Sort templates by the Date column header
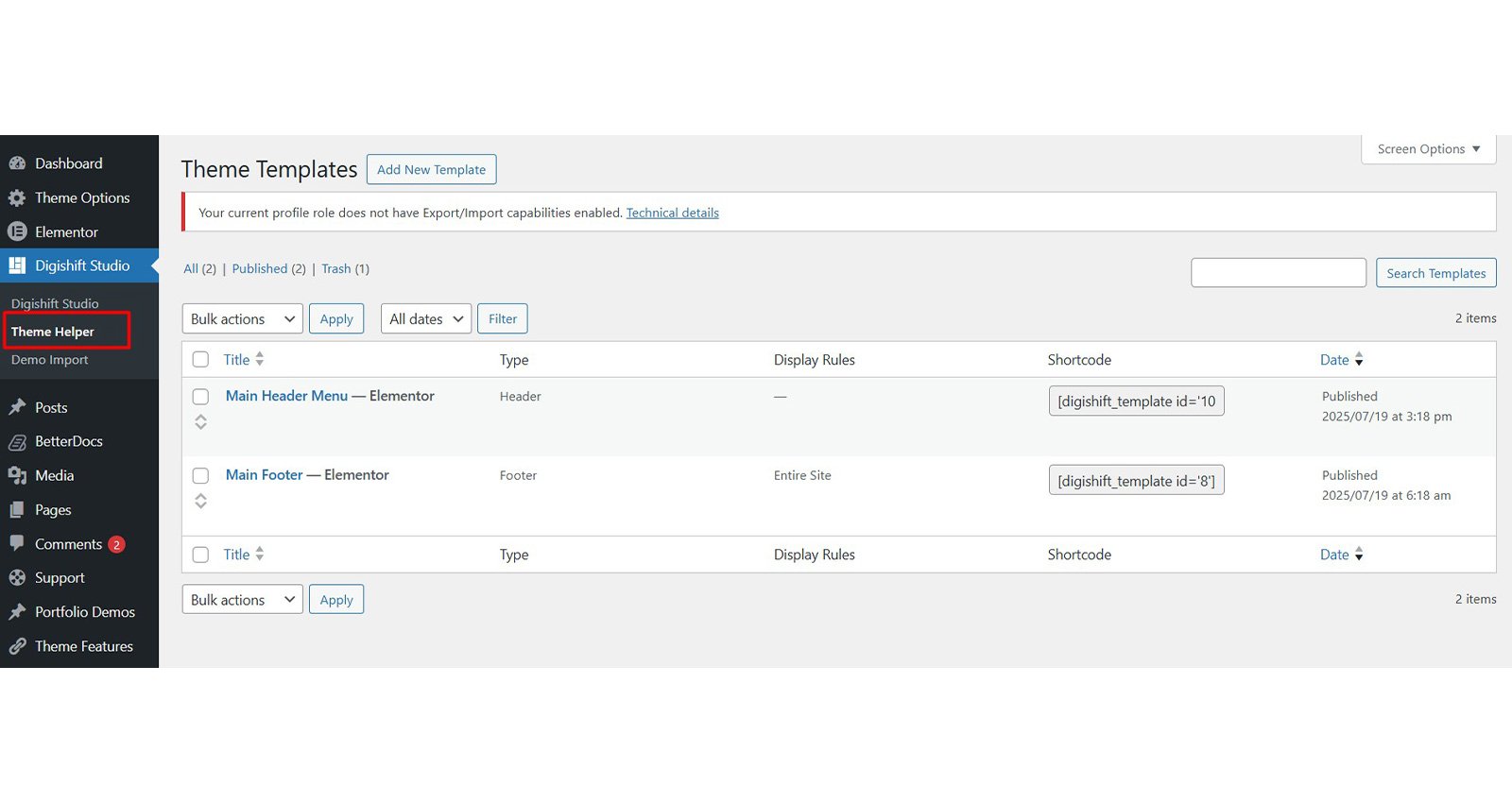 (1334, 360)
